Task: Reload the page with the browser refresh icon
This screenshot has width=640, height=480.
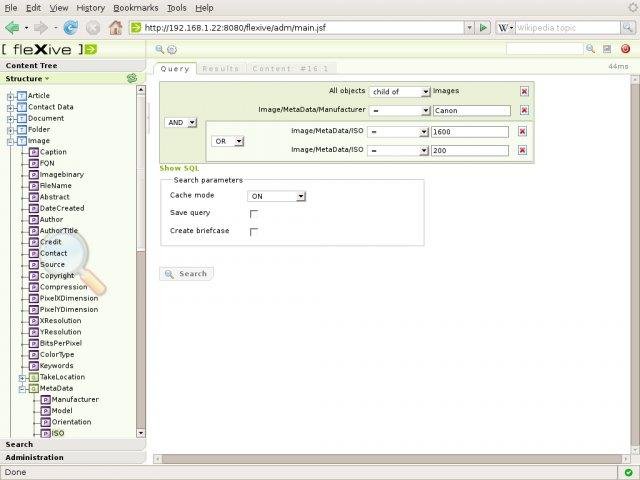Action: tap(71, 28)
